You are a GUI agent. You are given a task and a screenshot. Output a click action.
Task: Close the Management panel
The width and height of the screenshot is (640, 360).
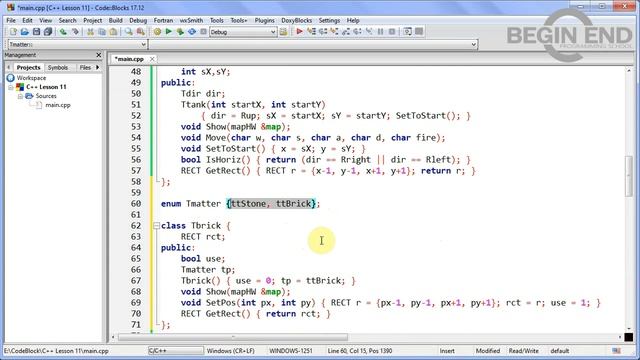point(98,55)
